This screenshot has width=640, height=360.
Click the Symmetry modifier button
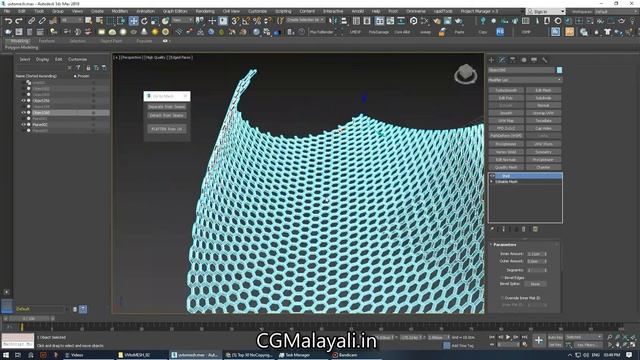pyautogui.click(x=543, y=152)
